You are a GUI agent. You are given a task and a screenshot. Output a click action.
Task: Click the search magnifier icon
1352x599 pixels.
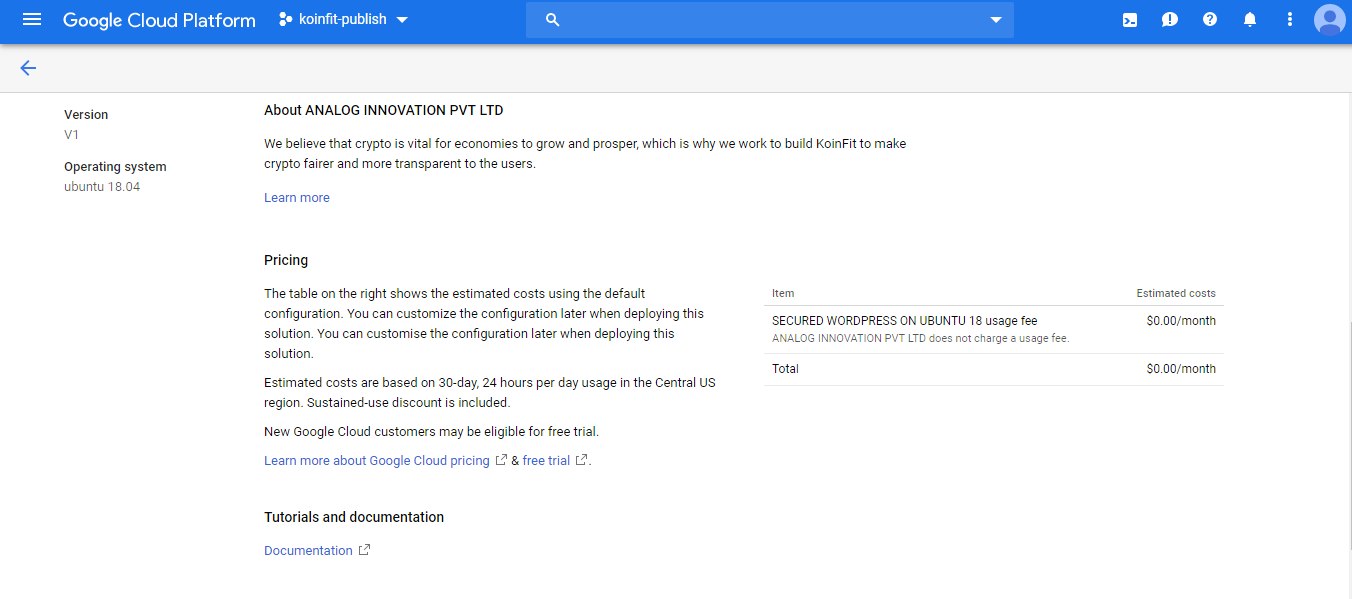[x=552, y=20]
